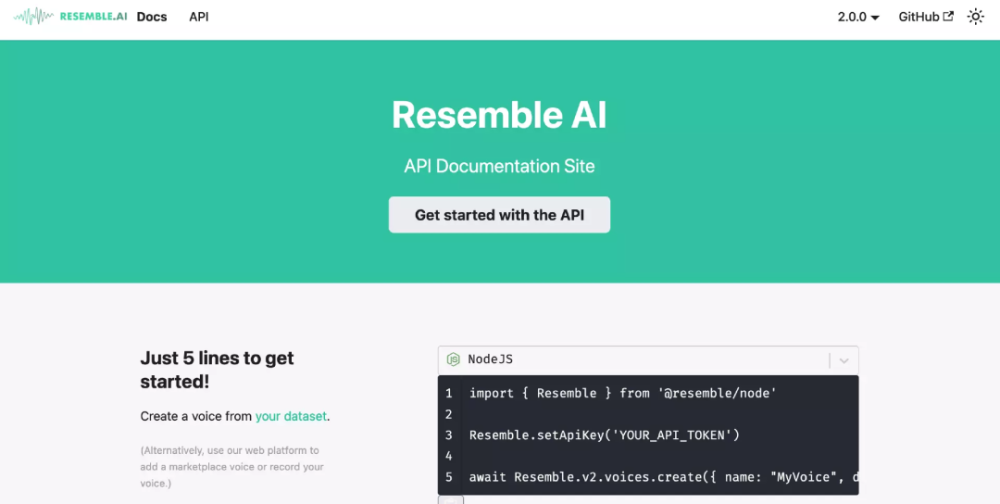Click the 'Just 5 lines to get started!' heading
This screenshot has height=504, width=1000.
(217, 370)
